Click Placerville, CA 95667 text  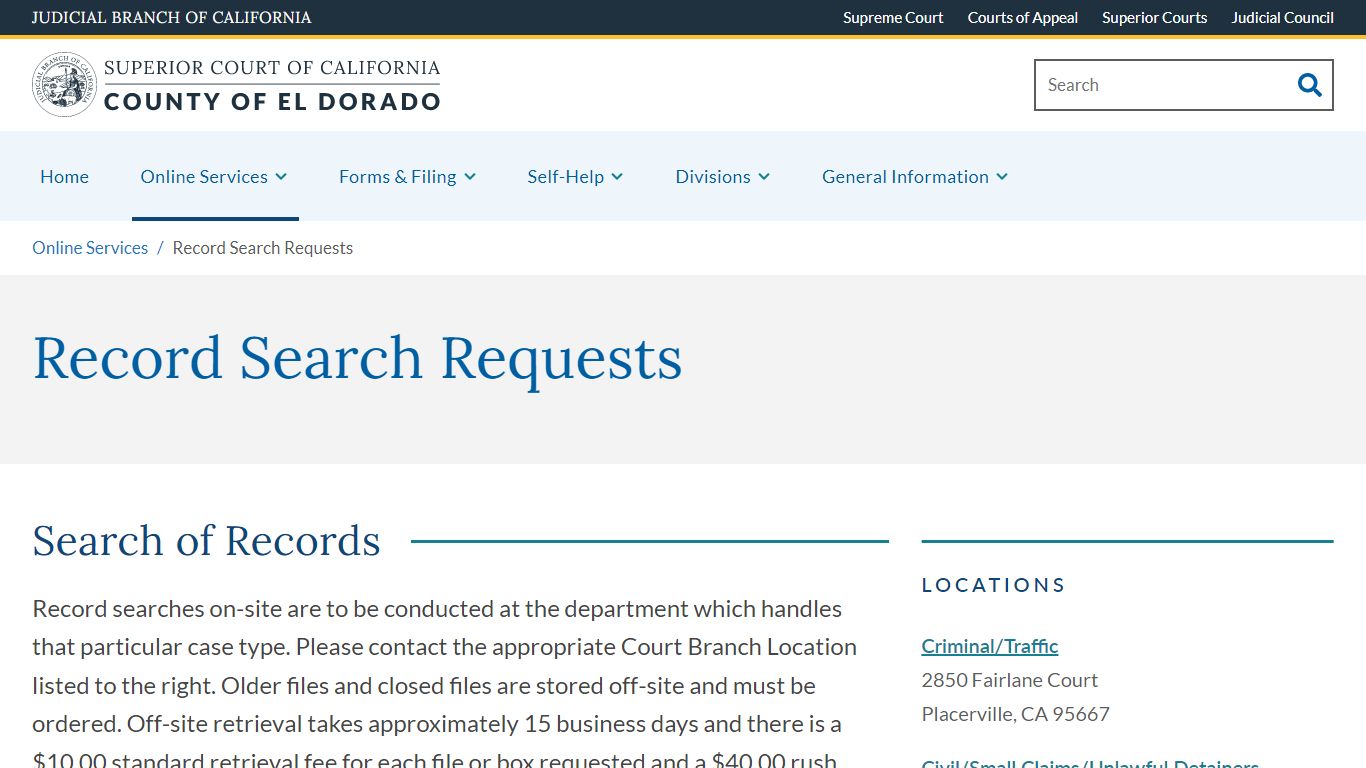pyautogui.click(x=1016, y=714)
